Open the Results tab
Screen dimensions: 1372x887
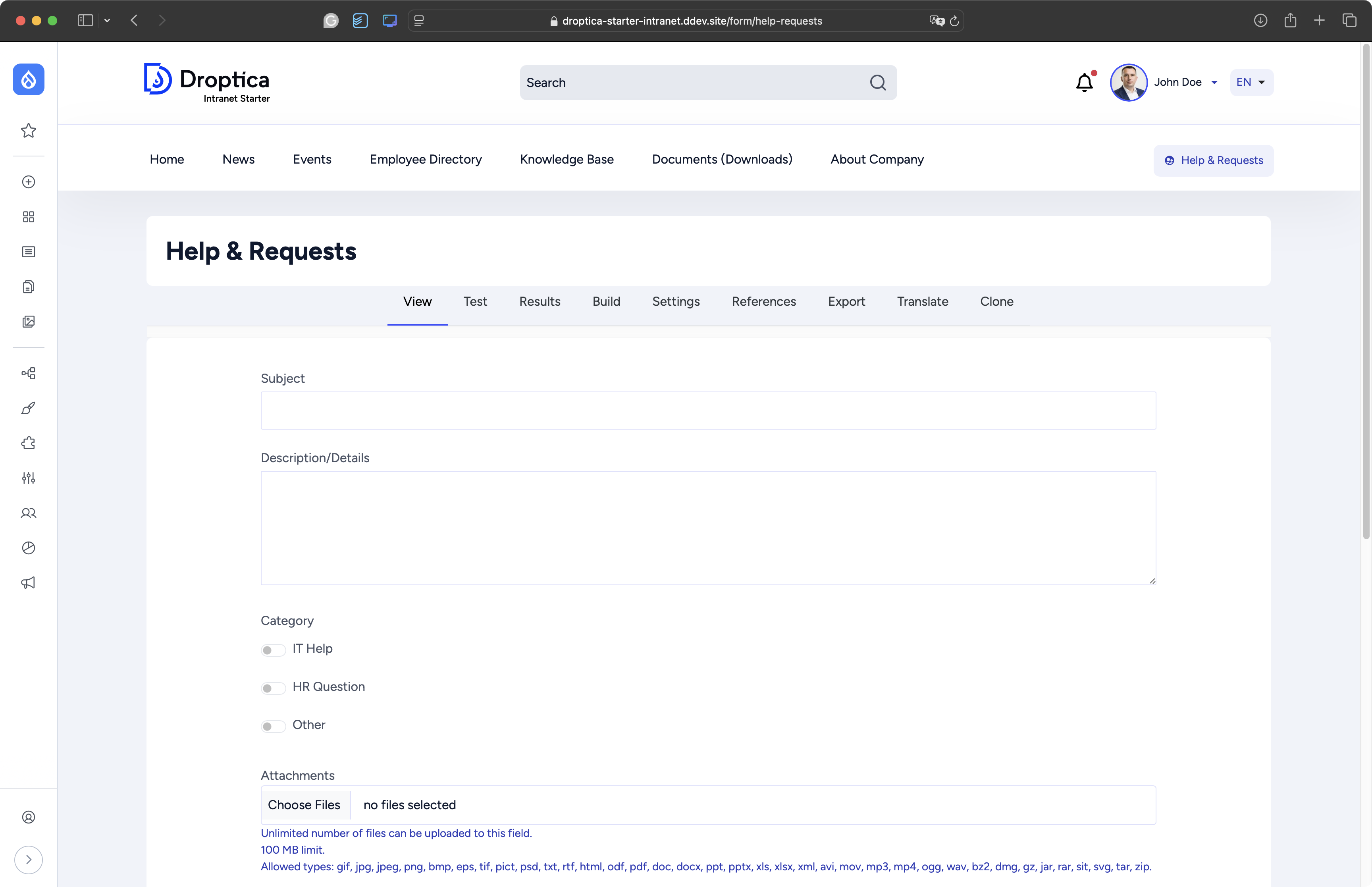tap(540, 302)
